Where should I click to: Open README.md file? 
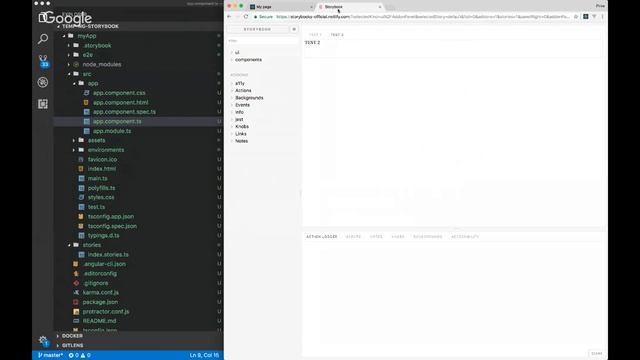[x=99, y=321]
